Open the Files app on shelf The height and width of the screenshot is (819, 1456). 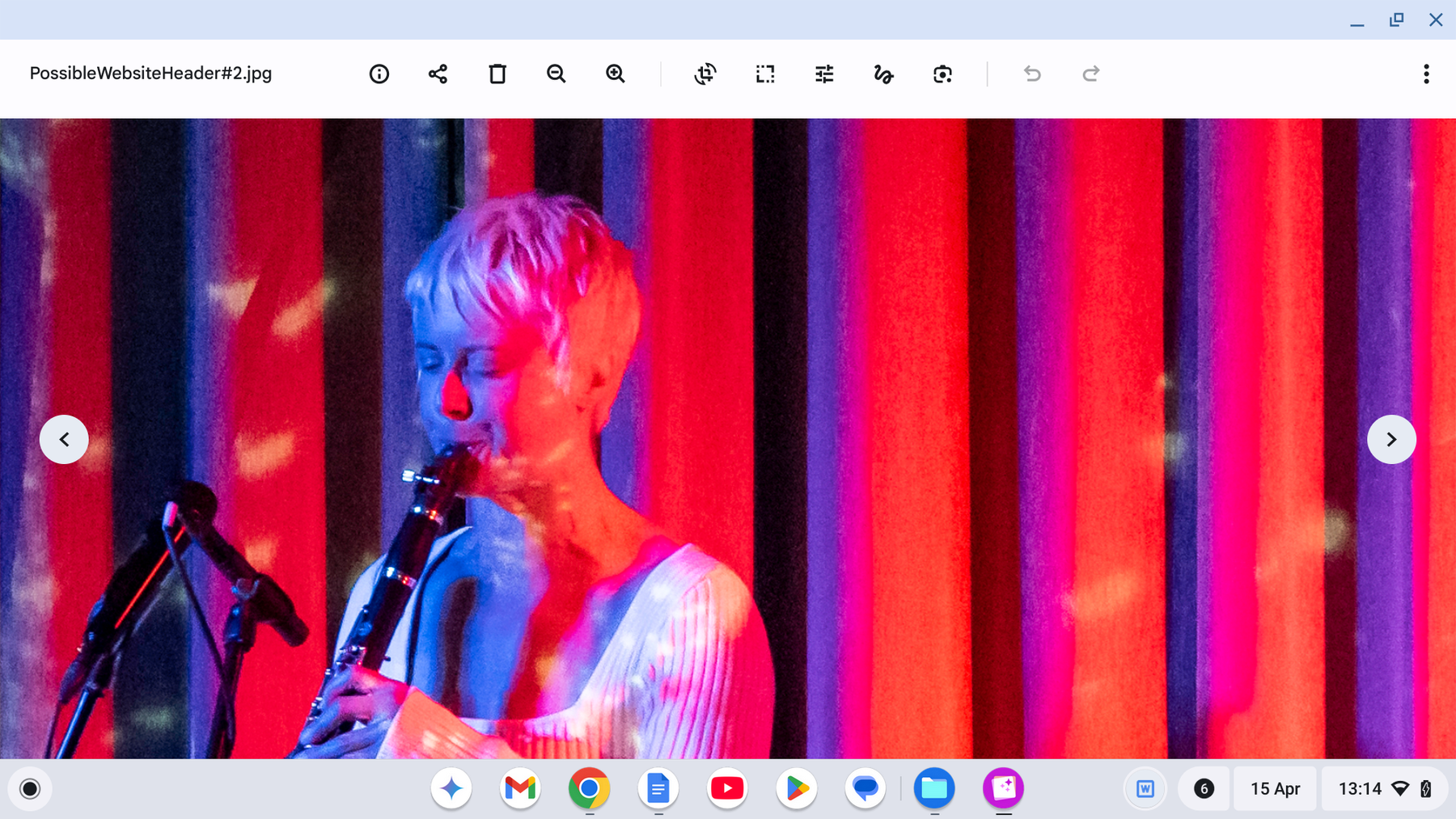934,788
